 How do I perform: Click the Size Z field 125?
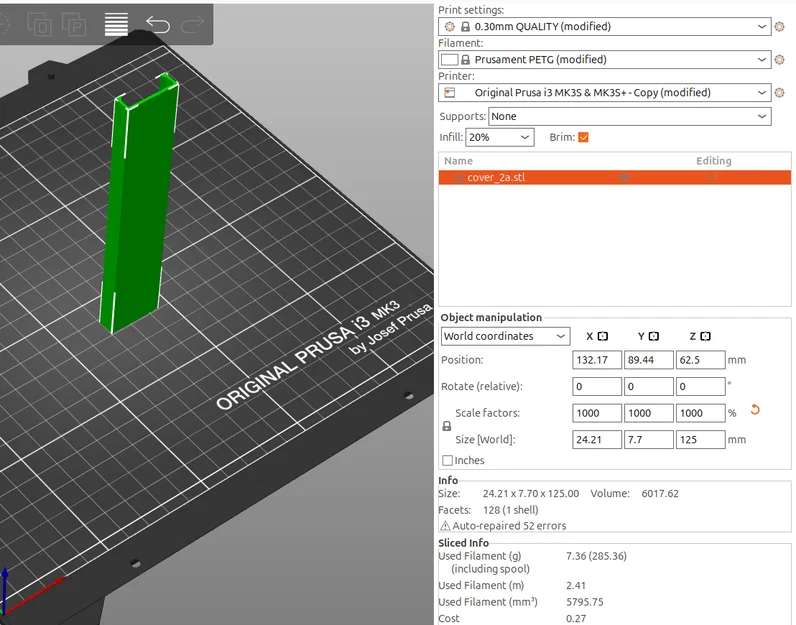point(700,440)
